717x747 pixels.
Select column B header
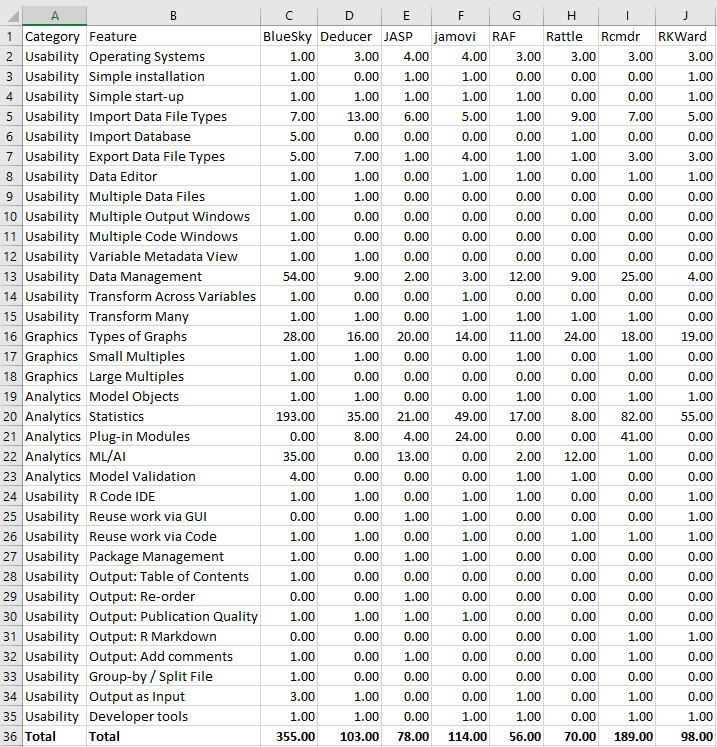tap(173, 16)
